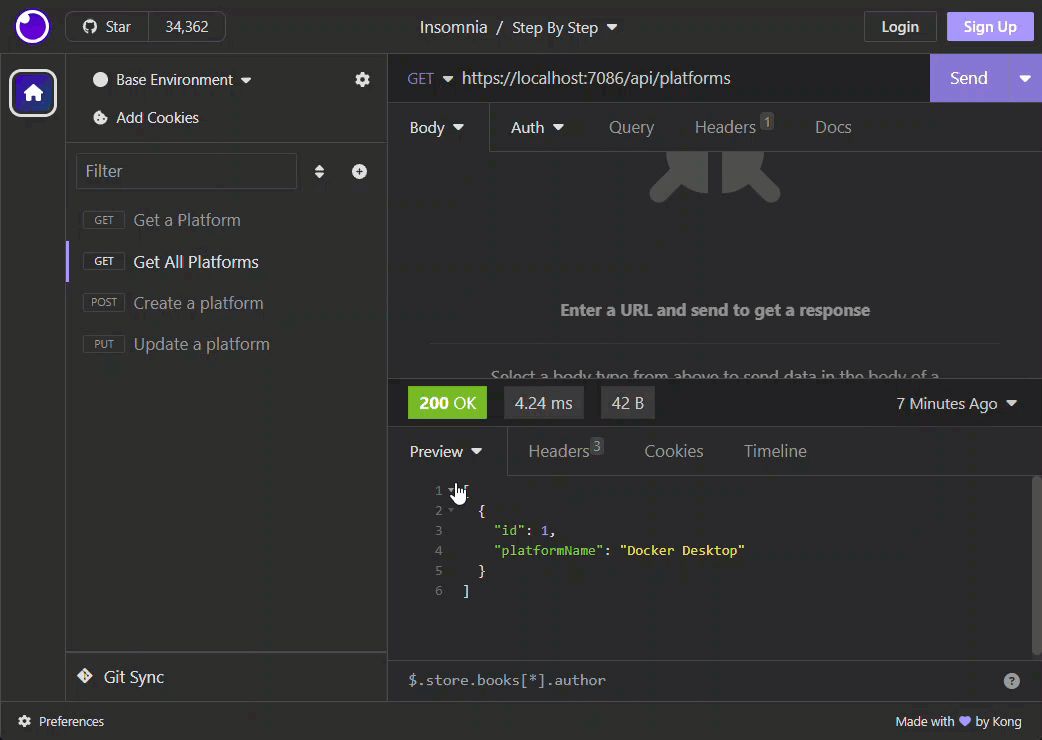Viewport: 1042px width, 740px height.
Task: Click the 34,362 star count
Action: (187, 27)
